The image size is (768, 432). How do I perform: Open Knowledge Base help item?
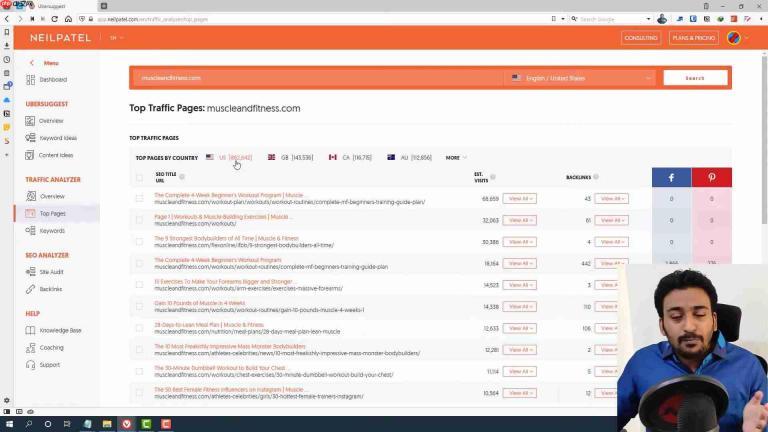53,330
